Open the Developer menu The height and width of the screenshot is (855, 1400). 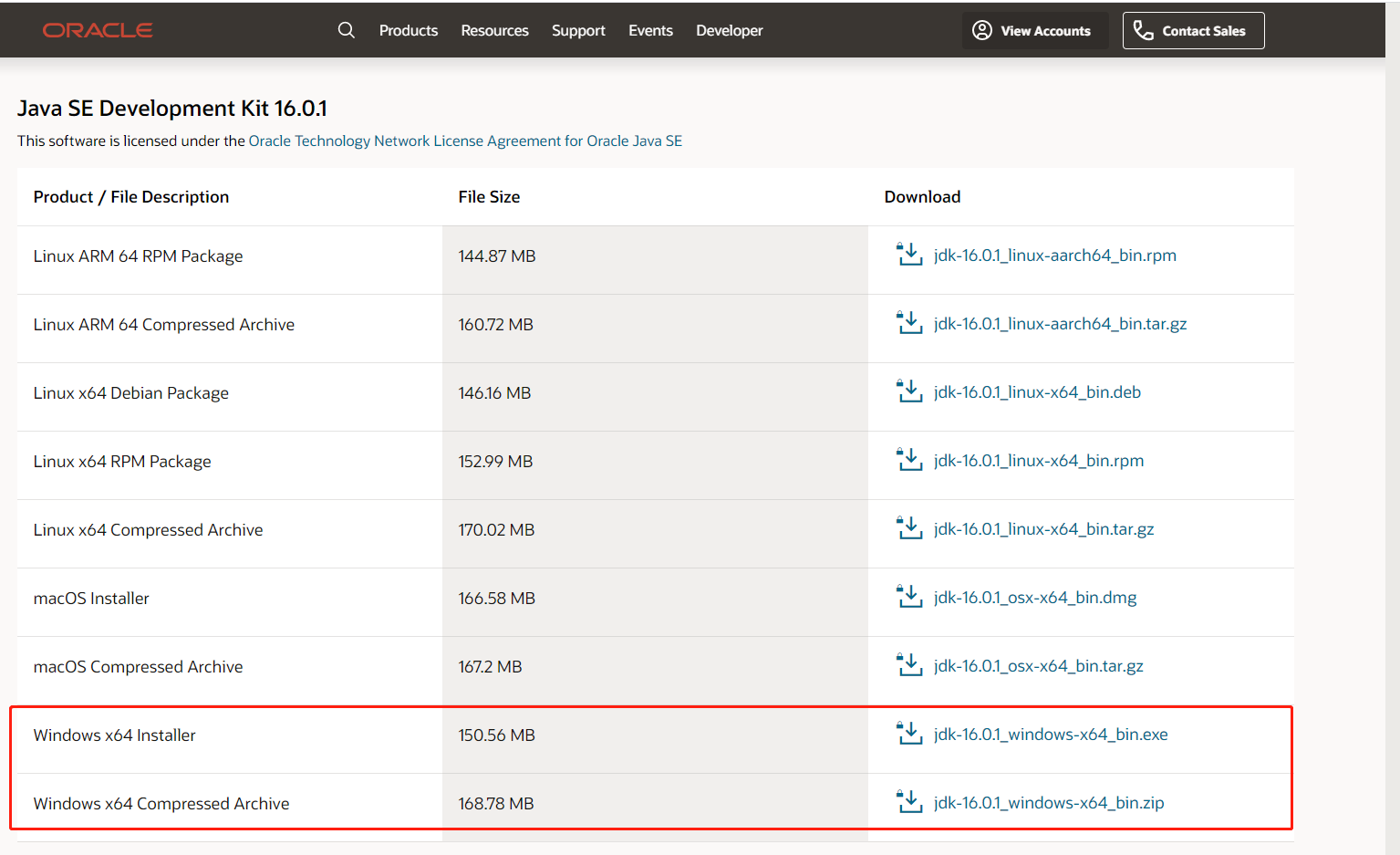pyautogui.click(x=730, y=30)
